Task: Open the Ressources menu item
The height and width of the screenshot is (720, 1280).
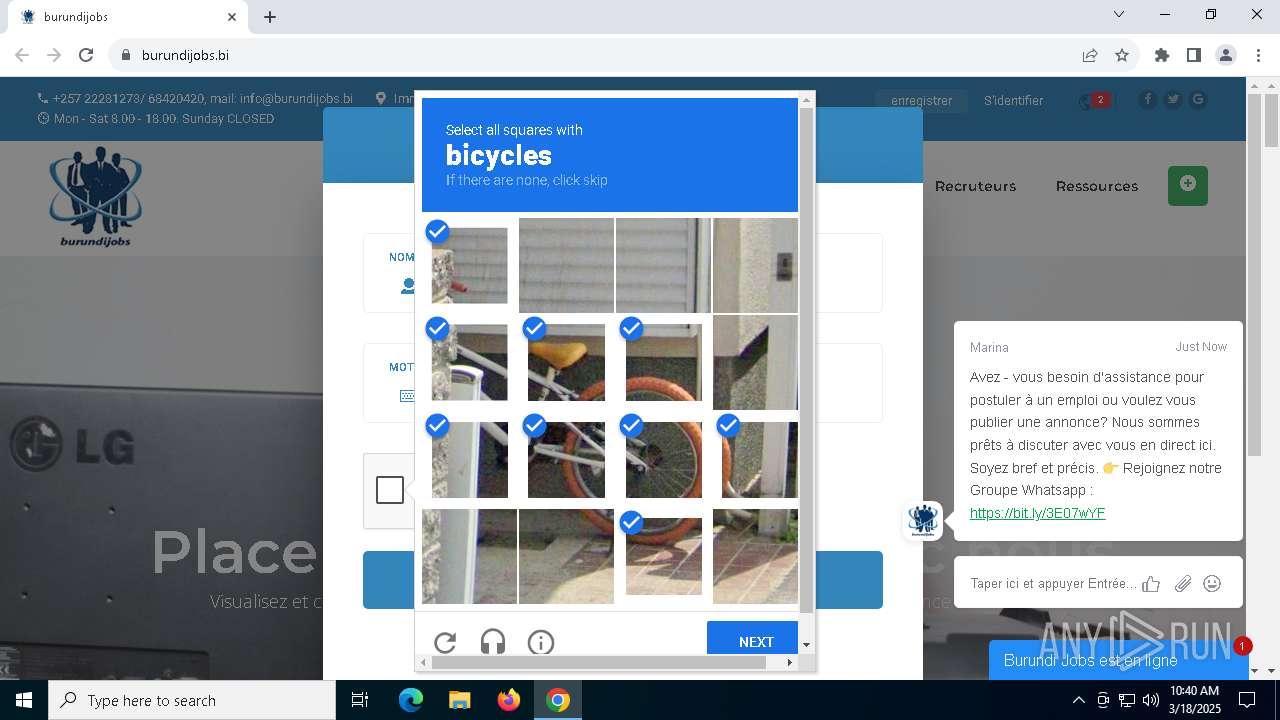Action: coord(1097,186)
